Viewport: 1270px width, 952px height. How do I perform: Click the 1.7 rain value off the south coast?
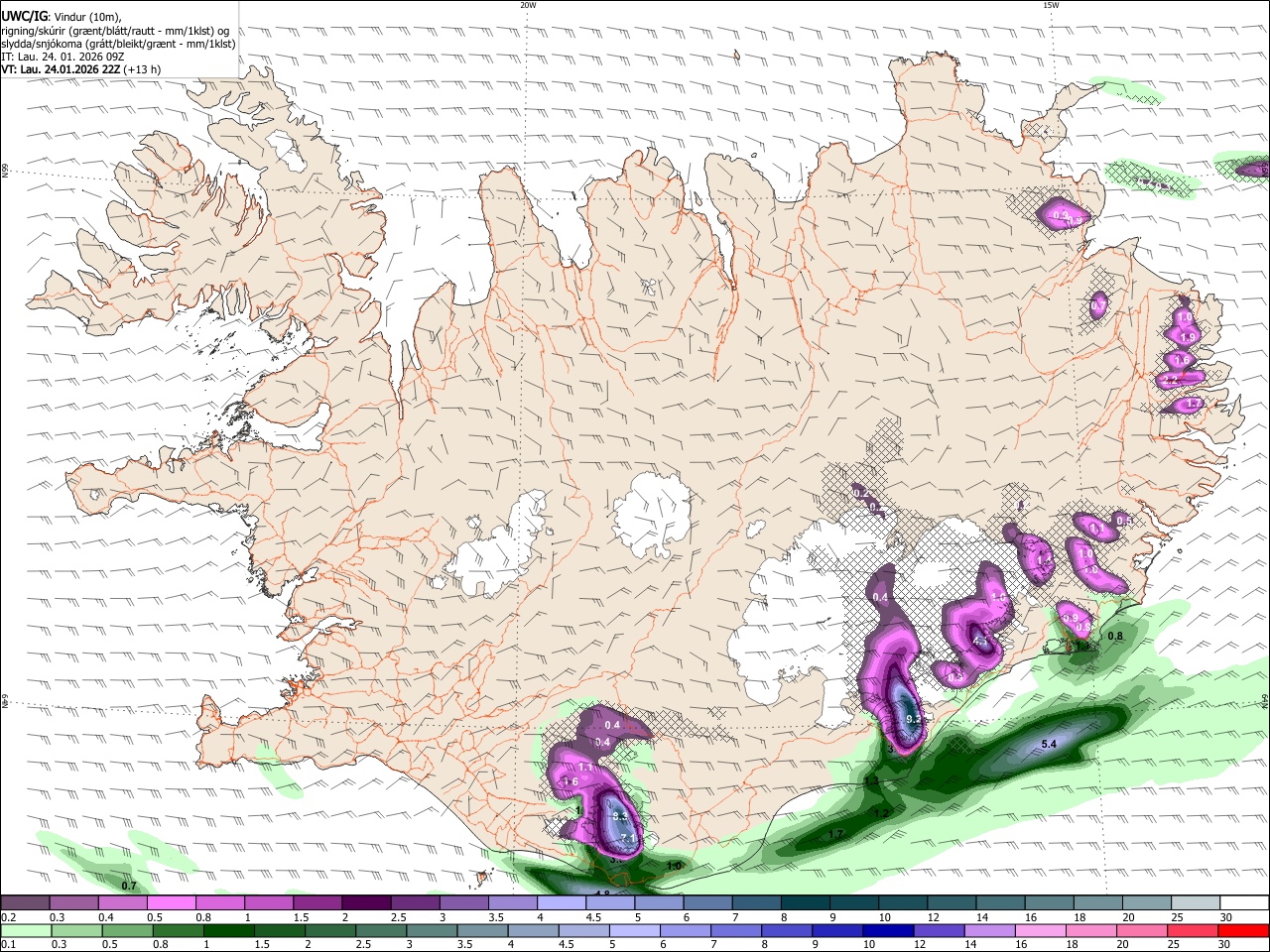click(835, 835)
